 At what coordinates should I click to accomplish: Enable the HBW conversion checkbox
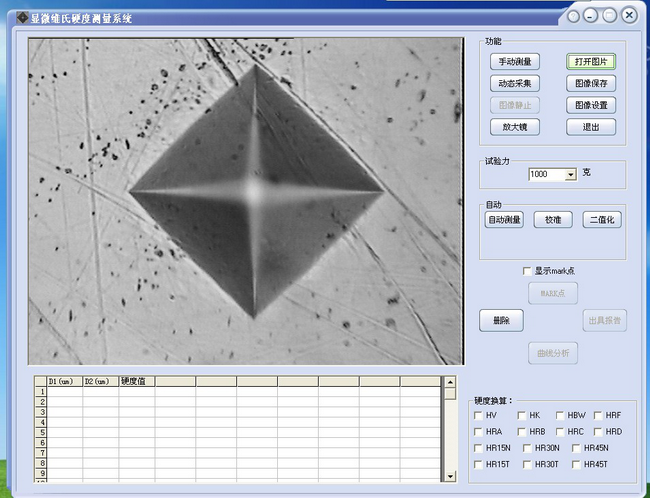pyautogui.click(x=558, y=415)
